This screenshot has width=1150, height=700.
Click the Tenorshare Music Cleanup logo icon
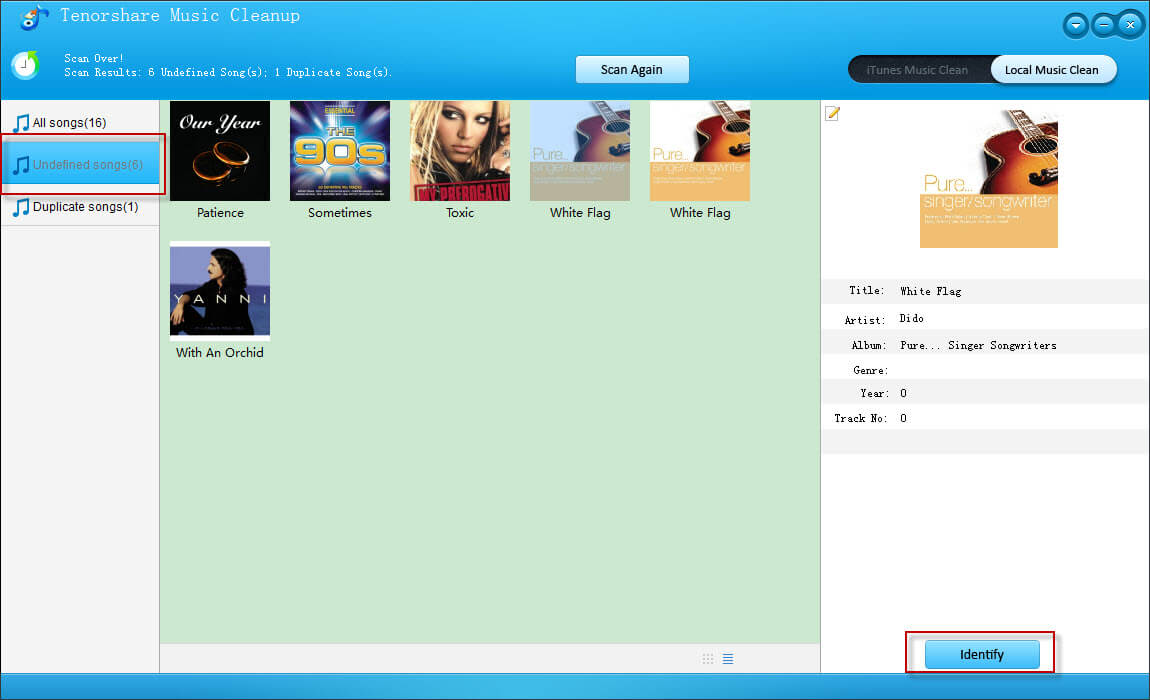coord(34,17)
